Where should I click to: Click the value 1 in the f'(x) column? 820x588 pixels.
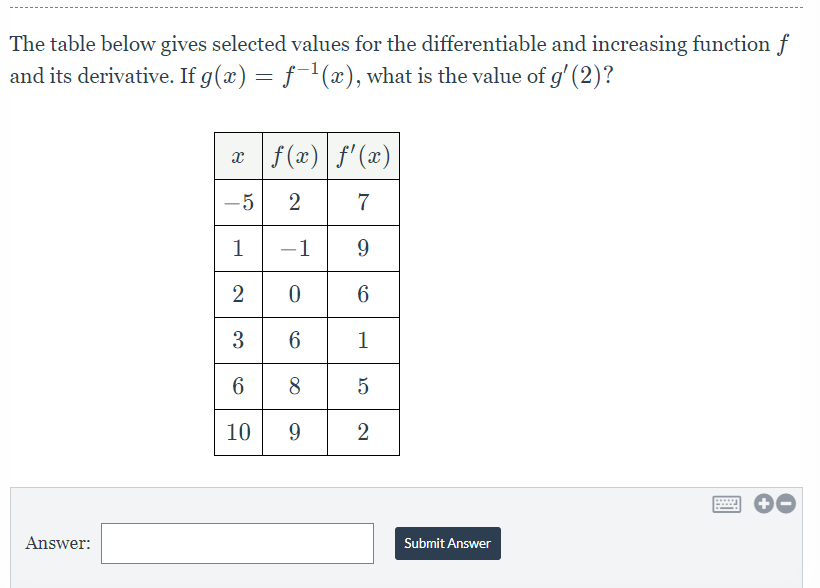click(362, 340)
